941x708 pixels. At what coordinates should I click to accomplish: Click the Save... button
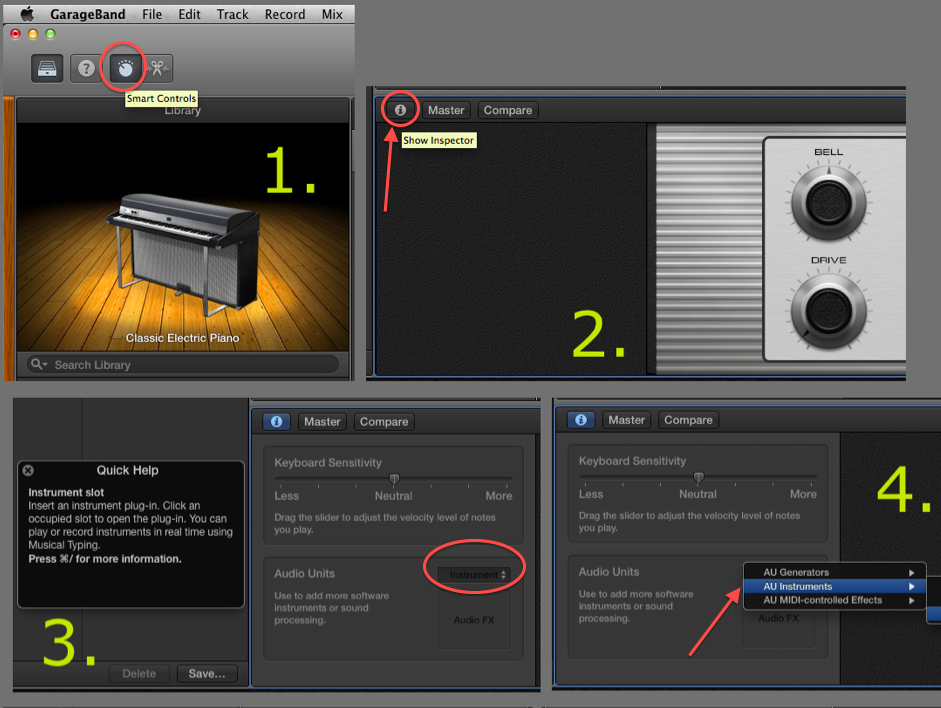coord(207,673)
